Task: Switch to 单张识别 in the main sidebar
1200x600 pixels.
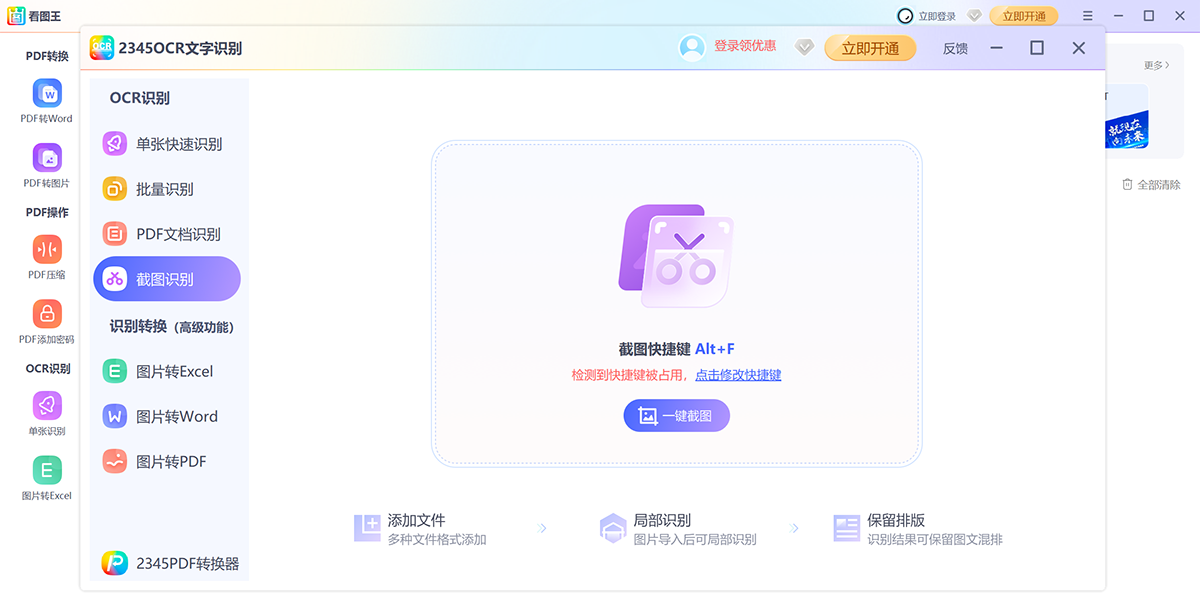Action: point(47,412)
